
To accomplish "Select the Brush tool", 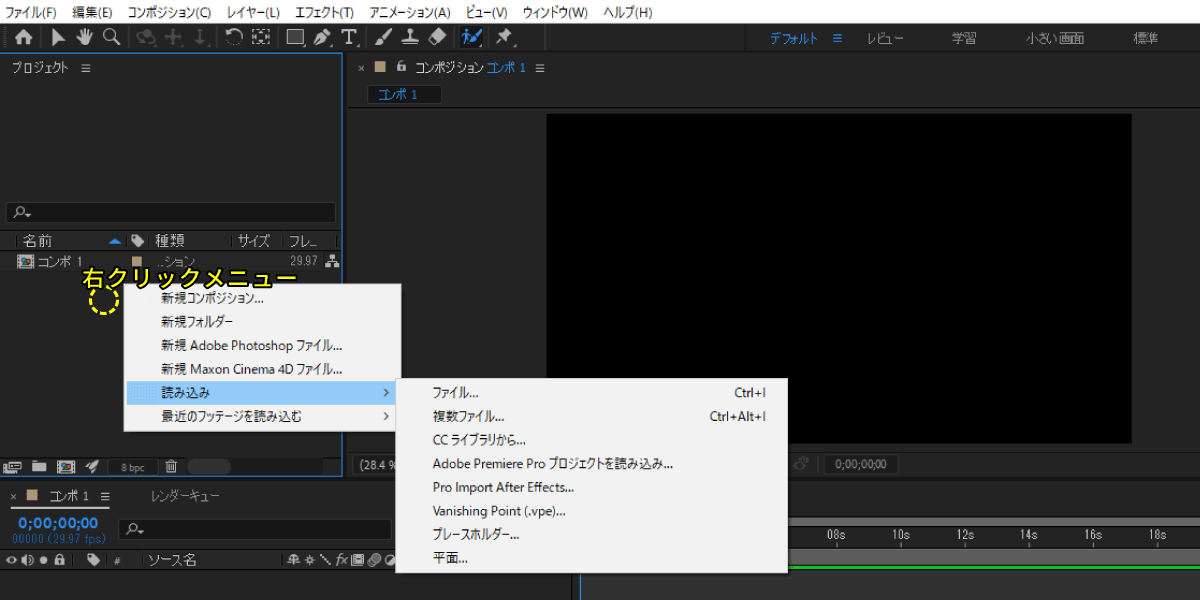I will tap(383, 37).
